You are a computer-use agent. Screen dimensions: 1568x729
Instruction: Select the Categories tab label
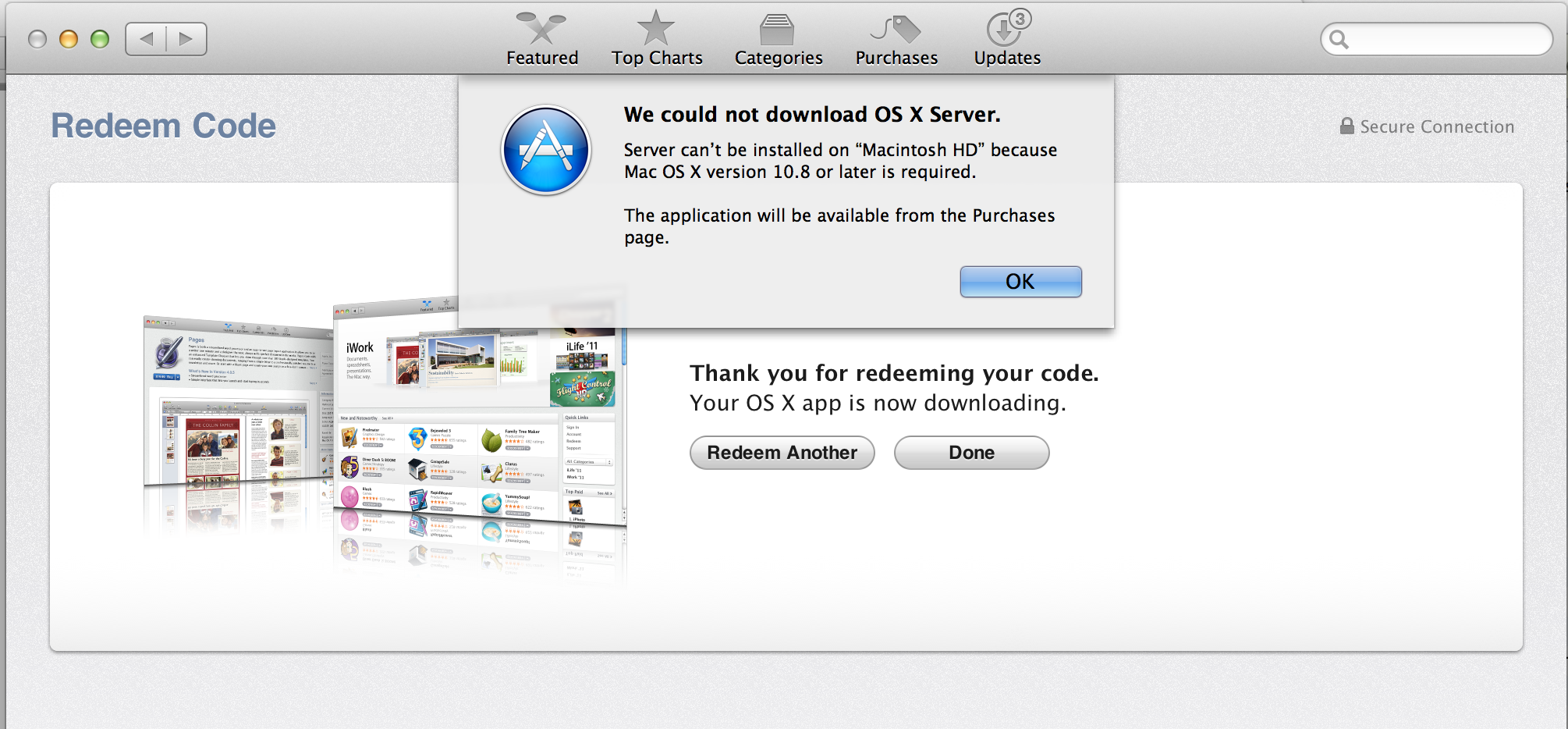pos(779,58)
